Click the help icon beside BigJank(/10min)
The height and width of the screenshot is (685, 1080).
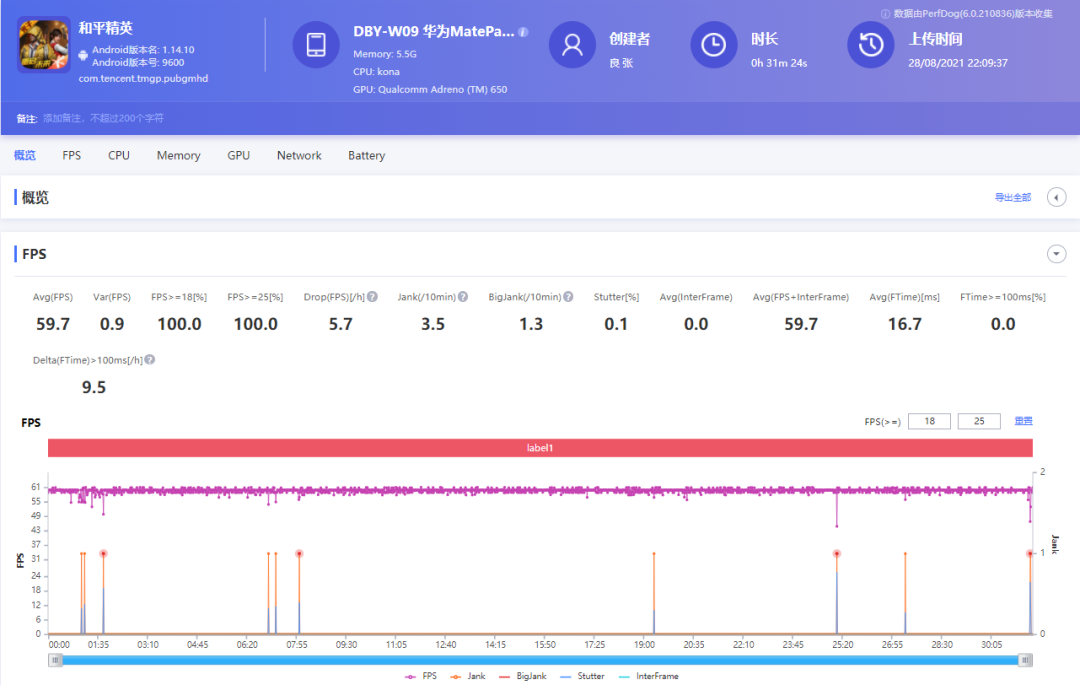tap(568, 297)
